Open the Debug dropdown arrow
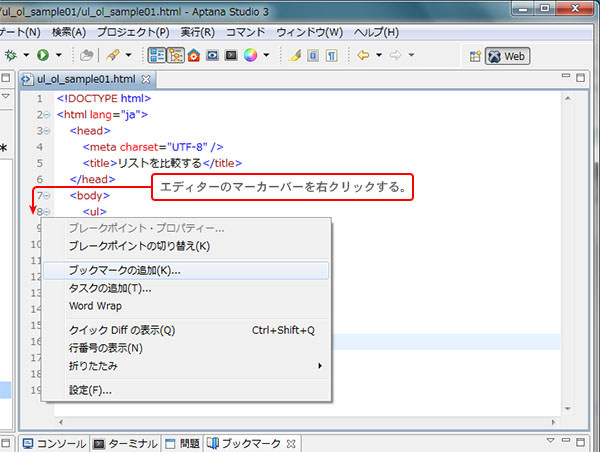Screen dimensions: 600x452 coord(26,55)
